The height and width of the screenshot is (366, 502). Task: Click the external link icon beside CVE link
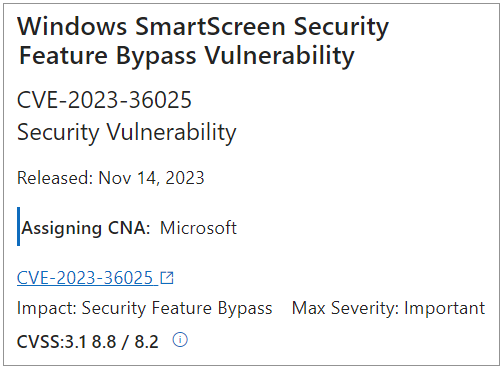point(167,278)
